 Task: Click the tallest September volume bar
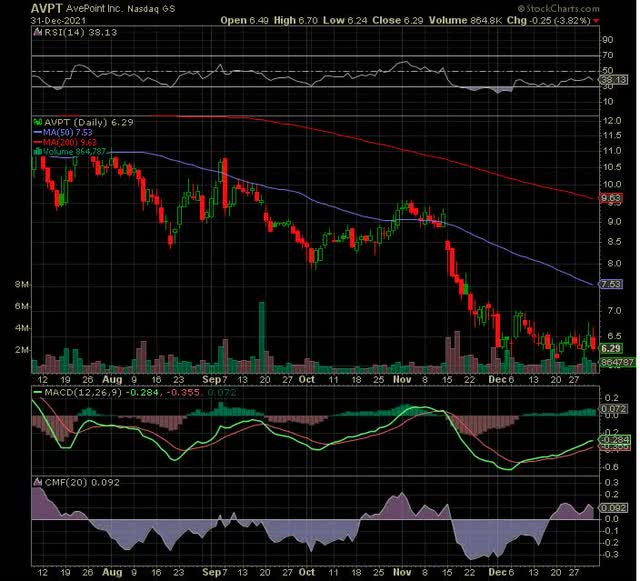(x=262, y=337)
